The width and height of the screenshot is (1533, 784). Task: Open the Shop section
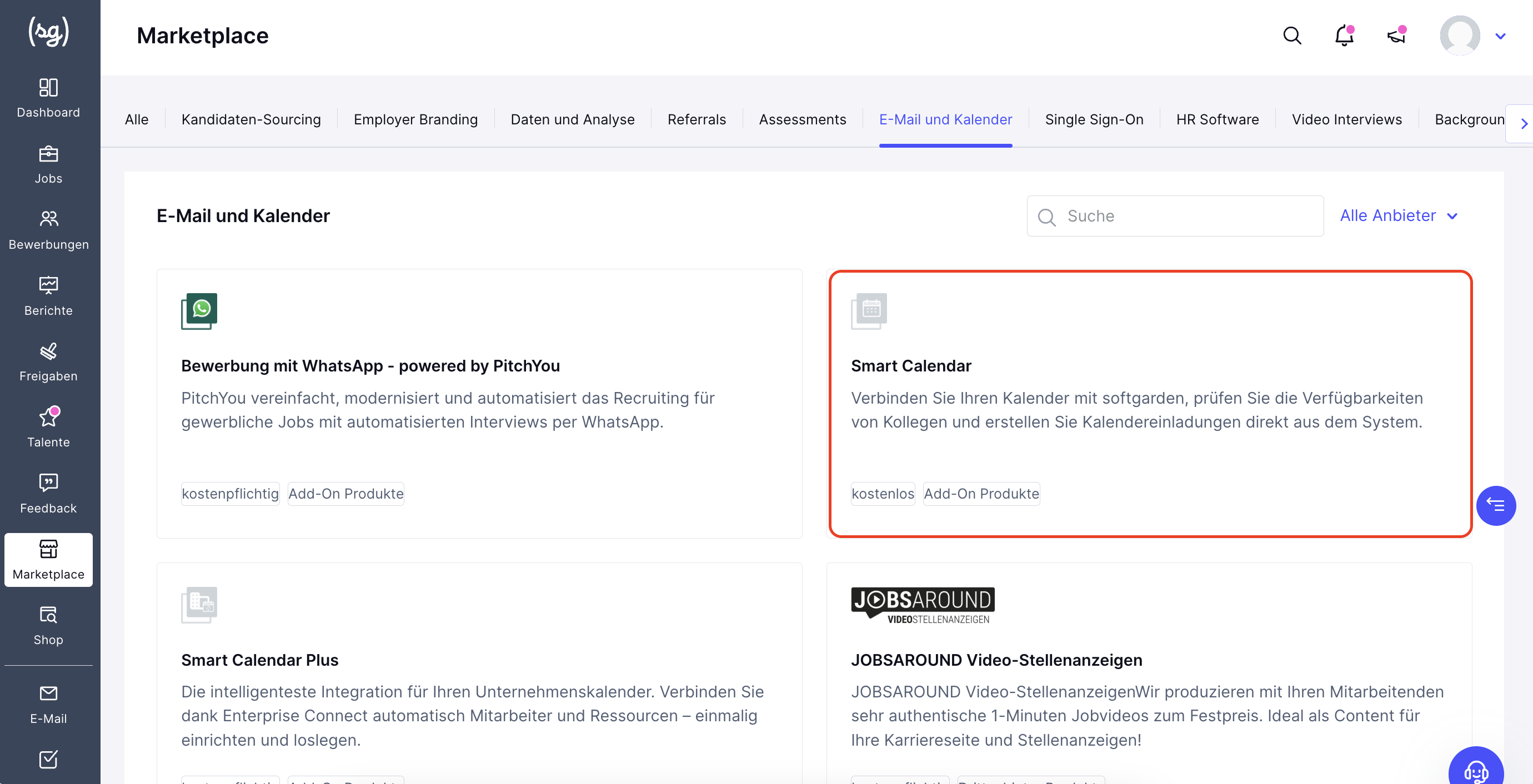tap(48, 626)
